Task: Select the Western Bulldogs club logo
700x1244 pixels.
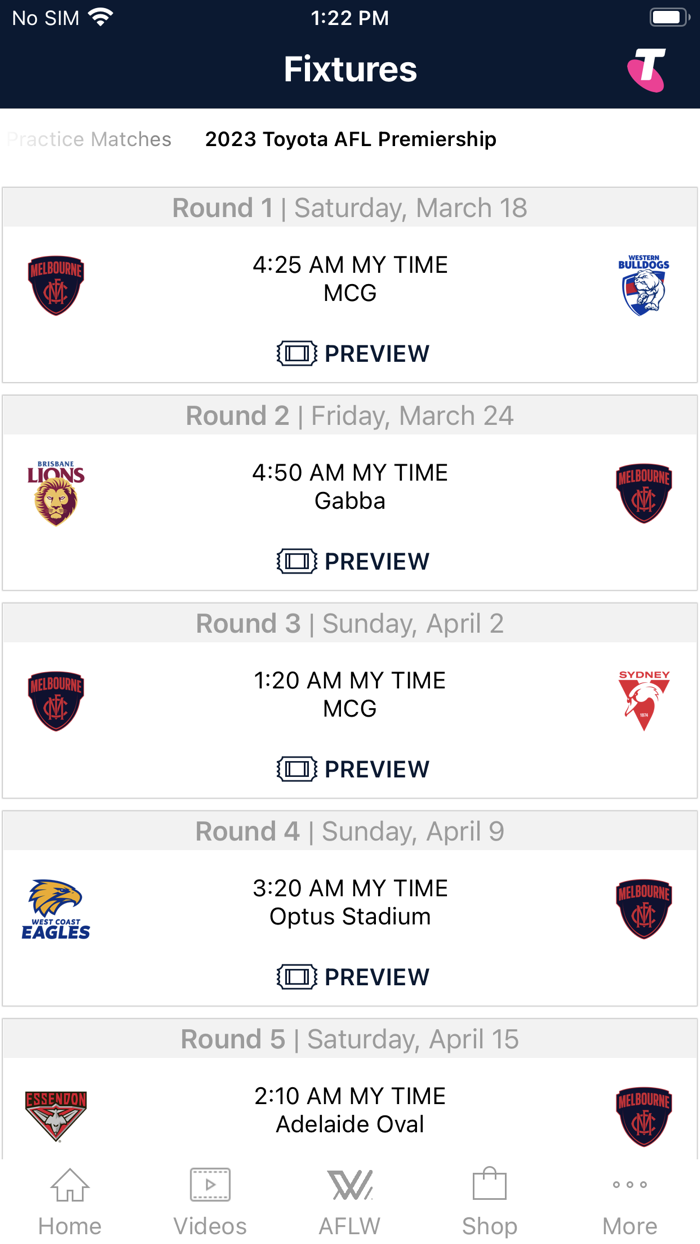Action: [644, 285]
